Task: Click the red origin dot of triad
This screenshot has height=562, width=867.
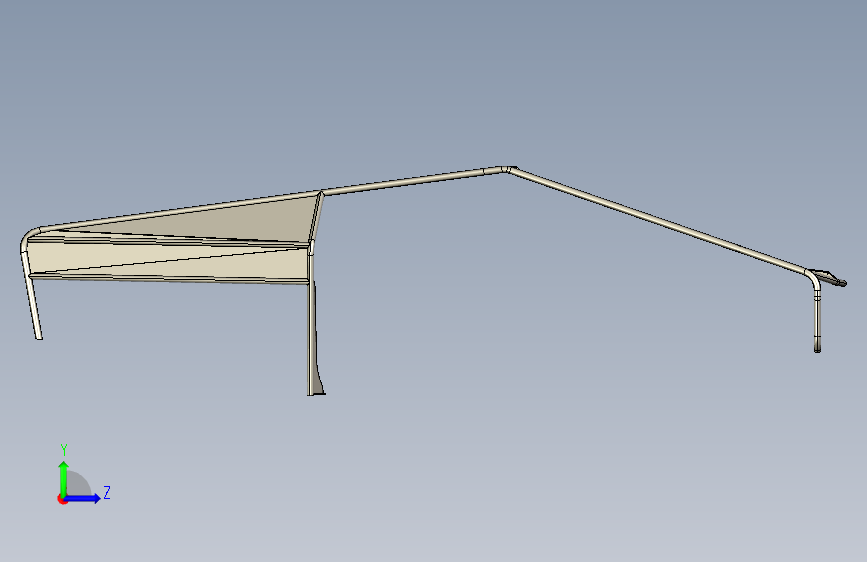Action: tap(62, 499)
